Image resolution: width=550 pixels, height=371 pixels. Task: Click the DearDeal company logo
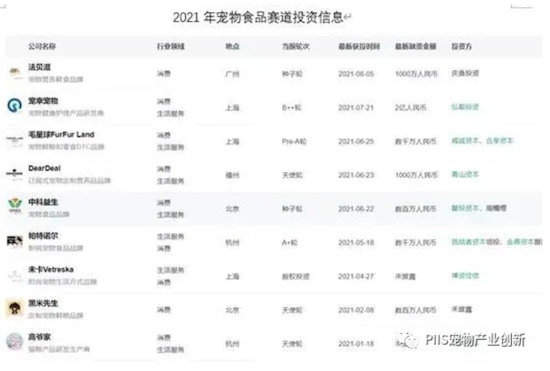coord(14,173)
